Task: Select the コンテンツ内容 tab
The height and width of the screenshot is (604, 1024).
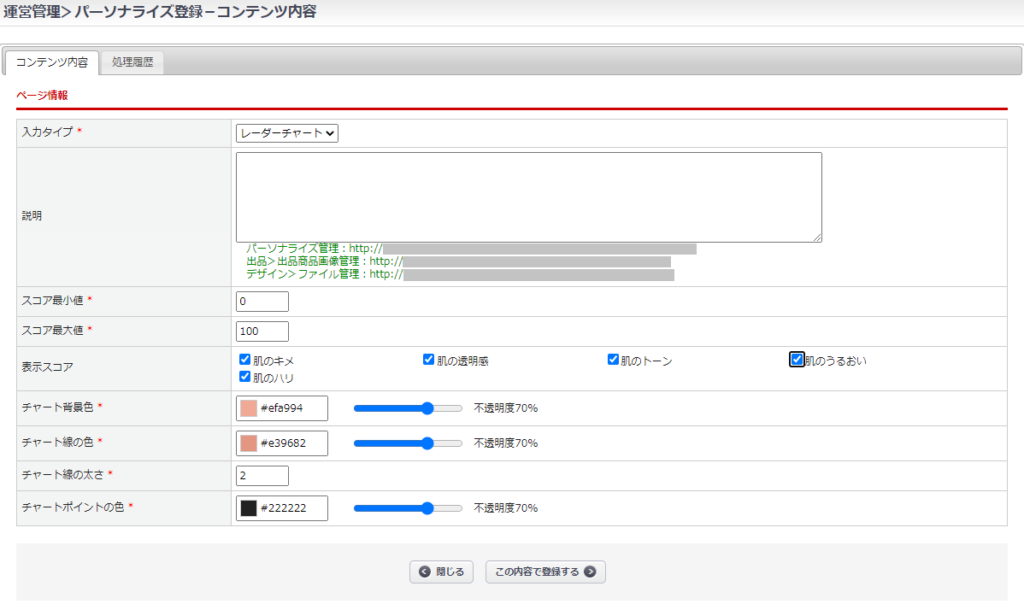Action: pos(52,62)
